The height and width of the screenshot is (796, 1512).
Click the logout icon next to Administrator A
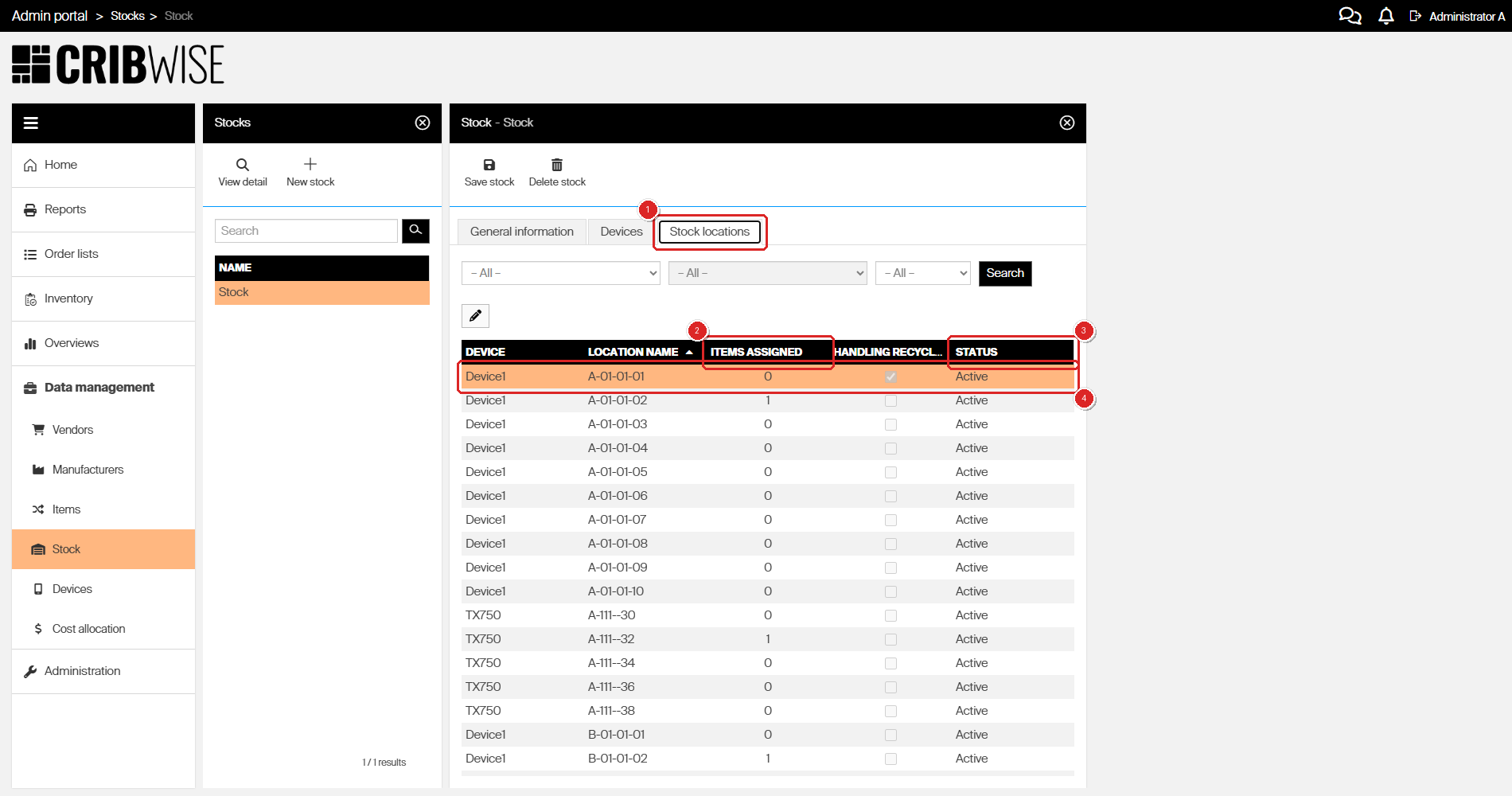pos(1415,16)
